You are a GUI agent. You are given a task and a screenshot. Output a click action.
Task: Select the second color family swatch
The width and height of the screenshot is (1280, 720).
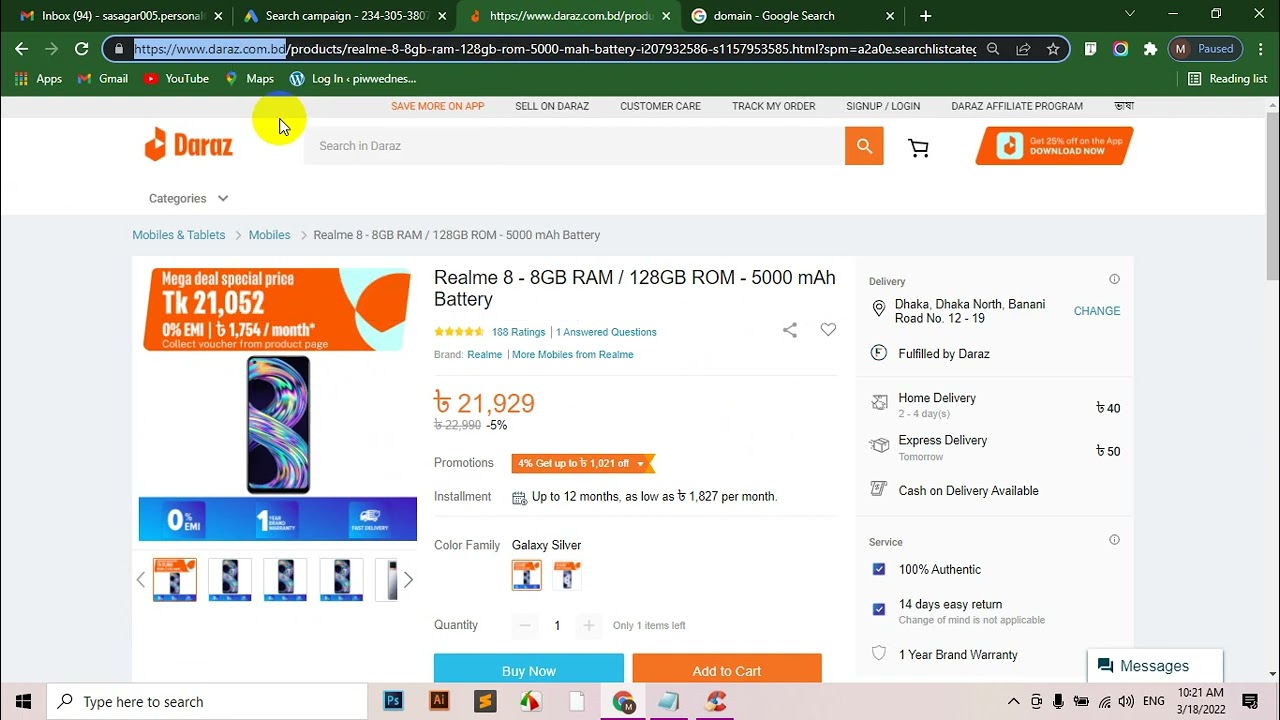(x=567, y=575)
